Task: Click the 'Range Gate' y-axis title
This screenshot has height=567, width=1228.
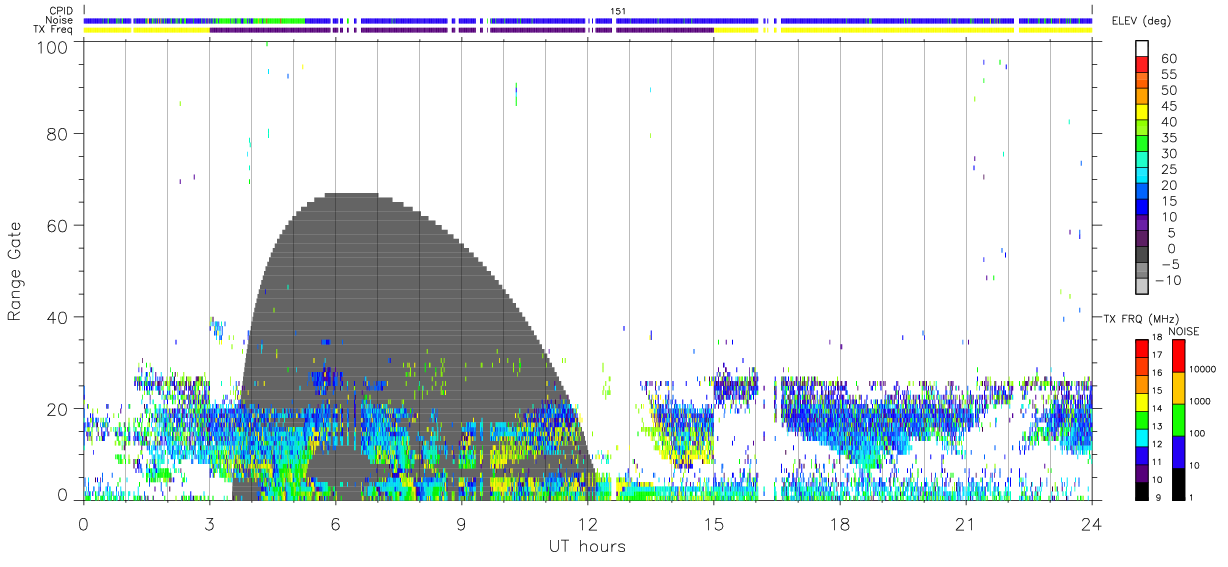Action: click(x=16, y=270)
